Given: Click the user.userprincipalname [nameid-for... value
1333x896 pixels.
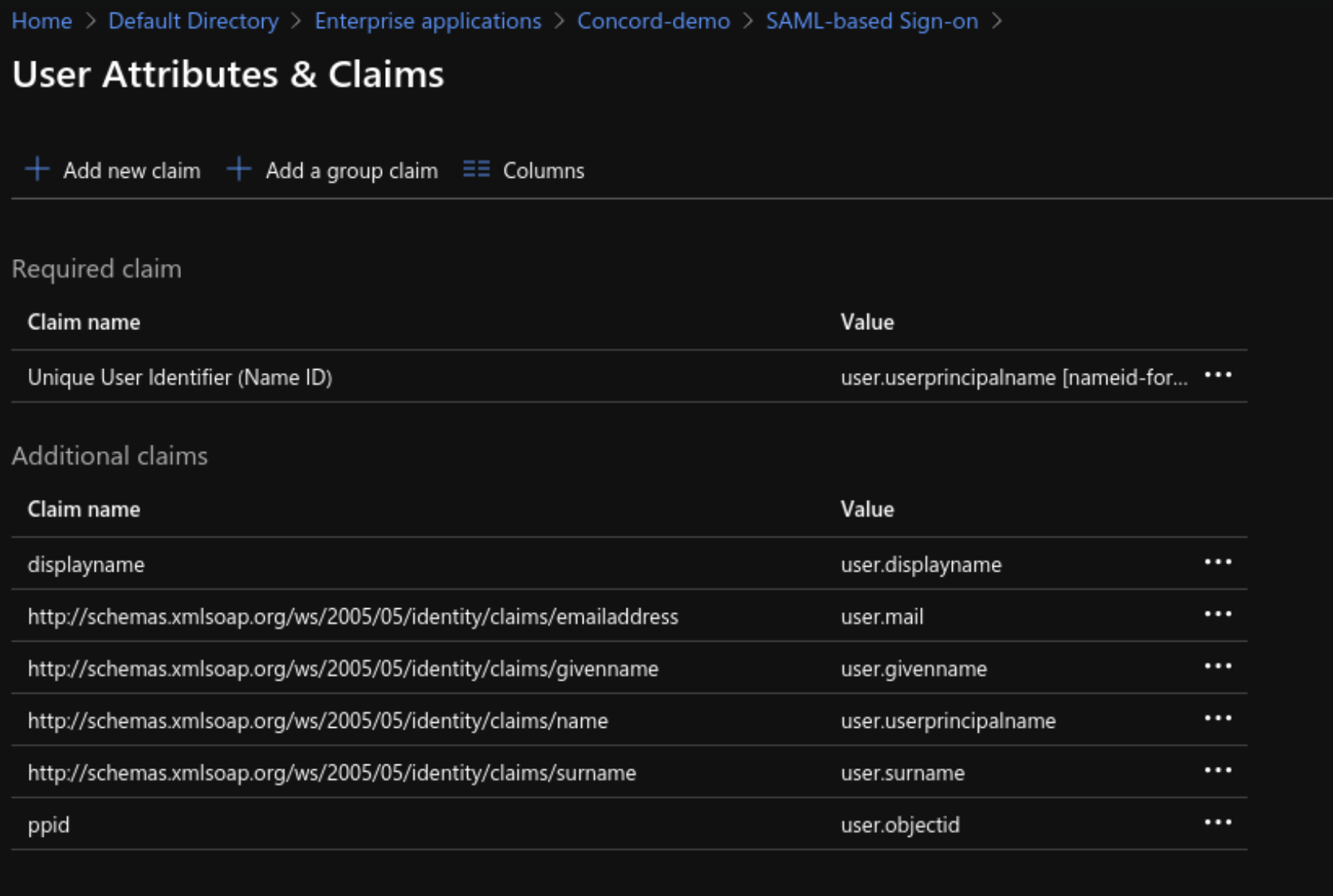Looking at the screenshot, I should coord(1014,377).
